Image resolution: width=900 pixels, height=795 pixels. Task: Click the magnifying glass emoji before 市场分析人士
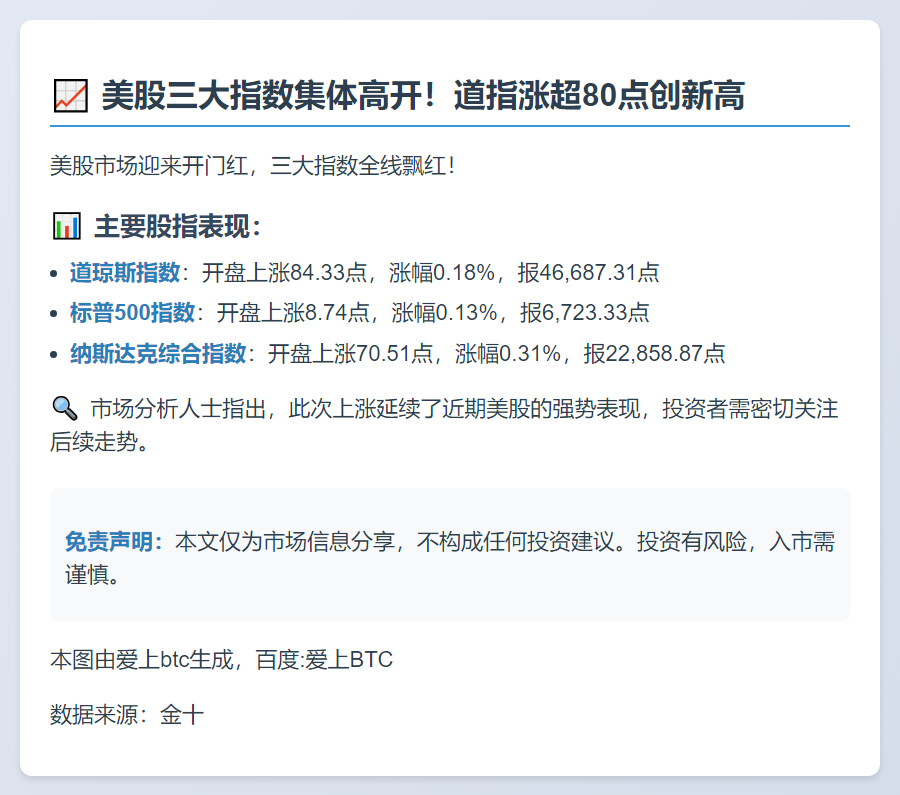click(x=64, y=409)
